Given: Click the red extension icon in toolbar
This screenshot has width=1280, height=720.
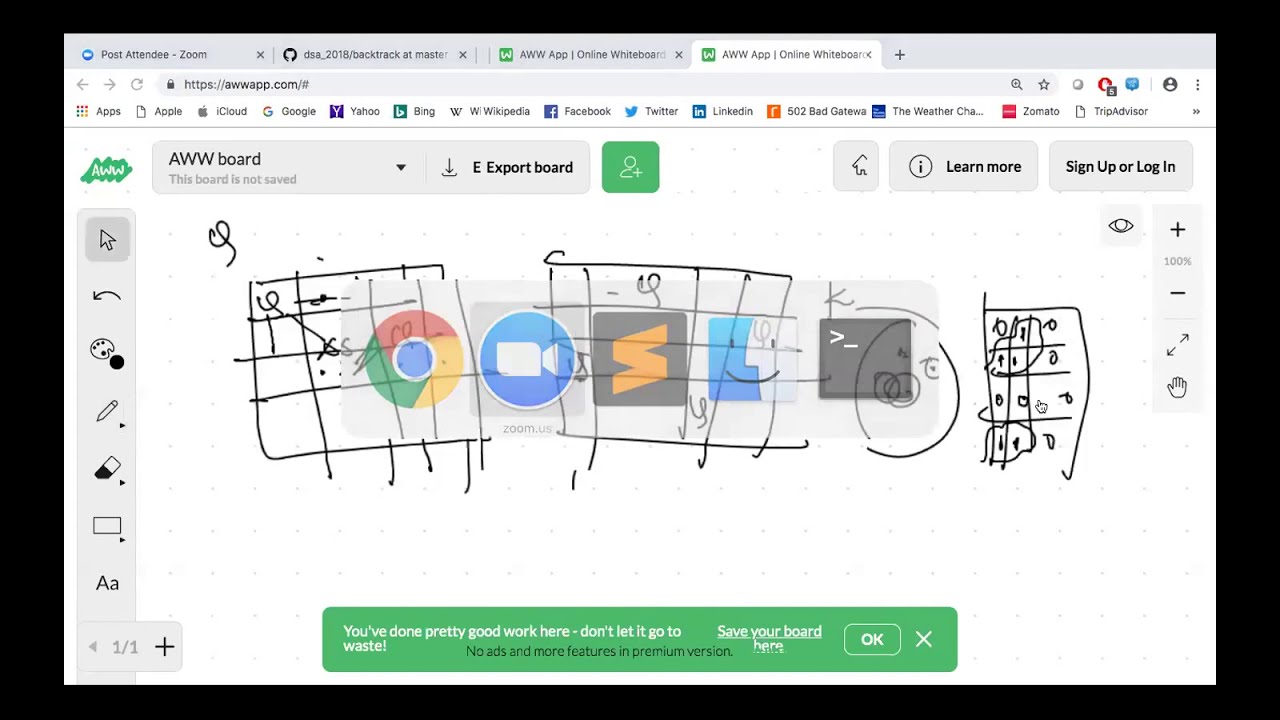Looking at the screenshot, I should coord(1105,86).
